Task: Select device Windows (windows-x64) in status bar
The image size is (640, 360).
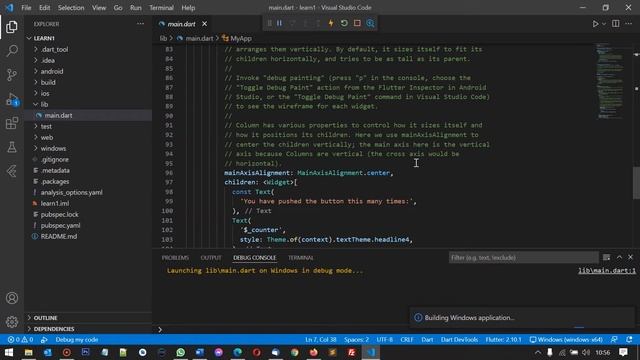Action: [x=566, y=340]
